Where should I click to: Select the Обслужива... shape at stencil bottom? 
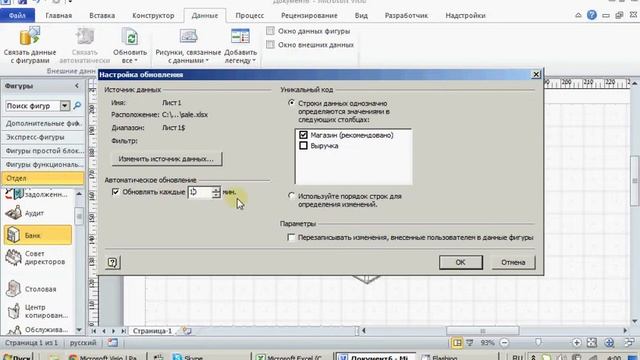(37, 329)
